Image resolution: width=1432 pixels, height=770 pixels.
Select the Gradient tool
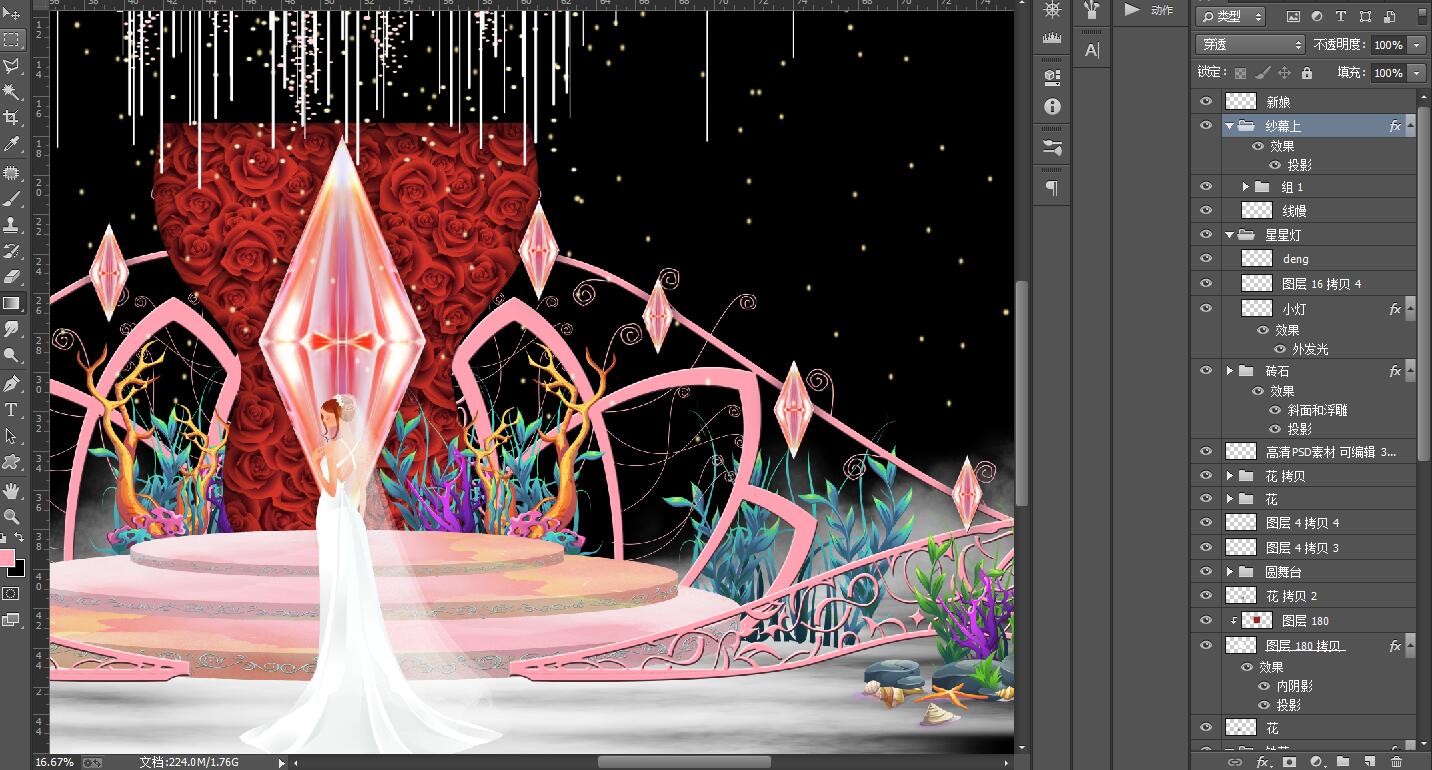pyautogui.click(x=12, y=303)
